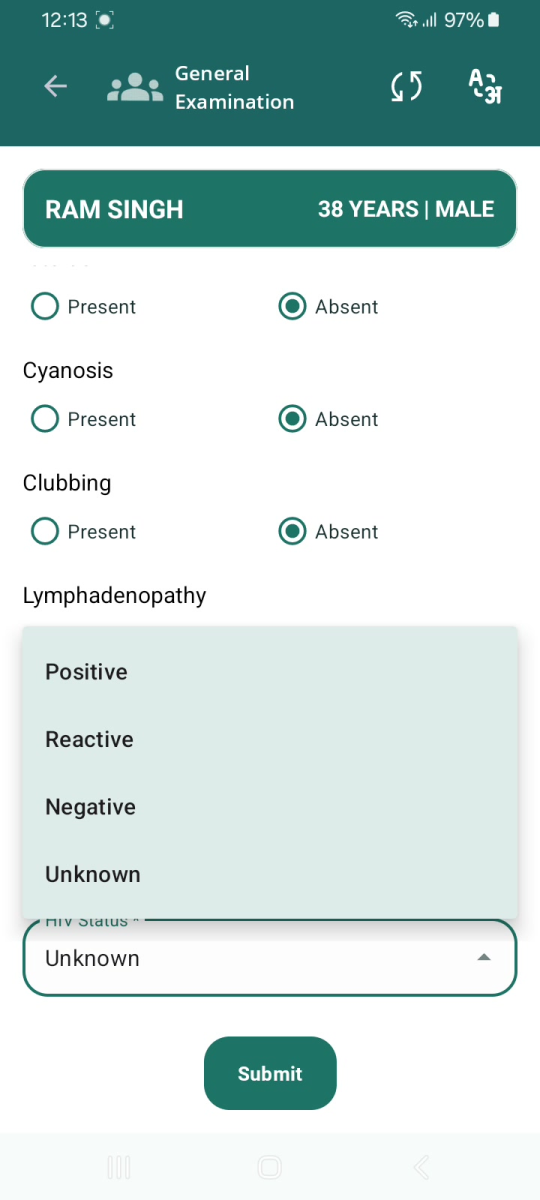Screen dimensions: 540x1200
Task: Choose Reactive from the dropdown list
Action: click(x=270, y=740)
